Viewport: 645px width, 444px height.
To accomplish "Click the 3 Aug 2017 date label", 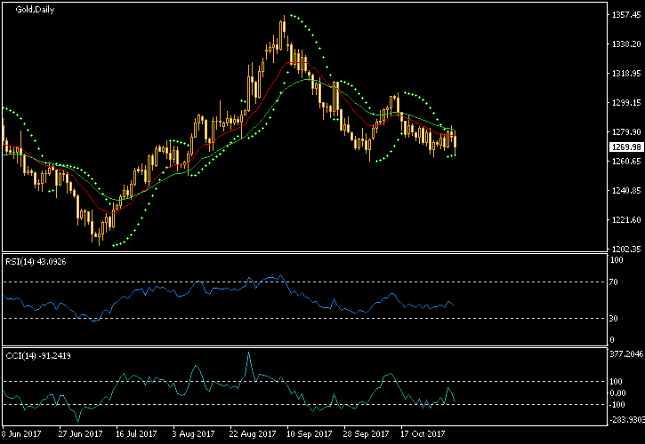I will tap(193, 434).
